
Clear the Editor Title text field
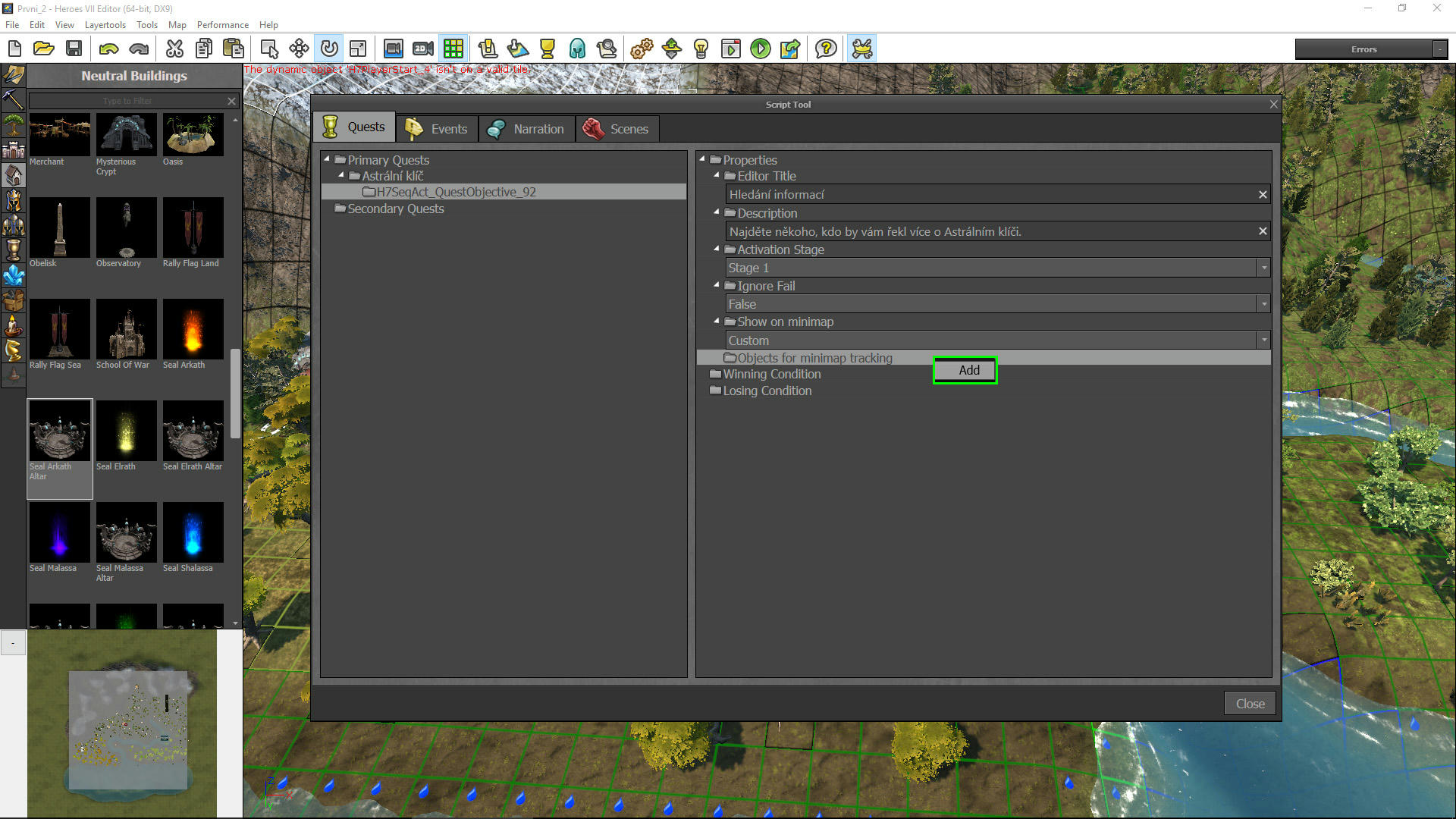pos(1263,195)
